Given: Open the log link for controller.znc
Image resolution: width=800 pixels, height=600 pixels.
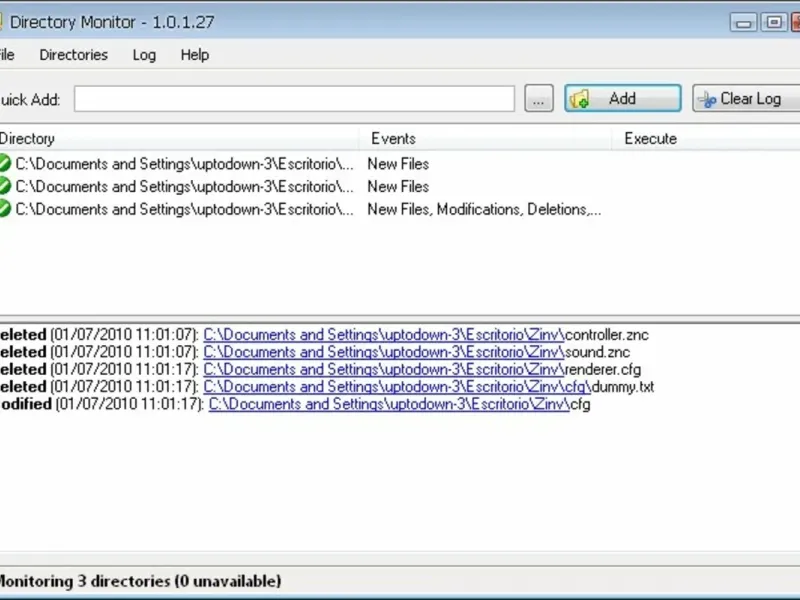Looking at the screenshot, I should [x=384, y=335].
